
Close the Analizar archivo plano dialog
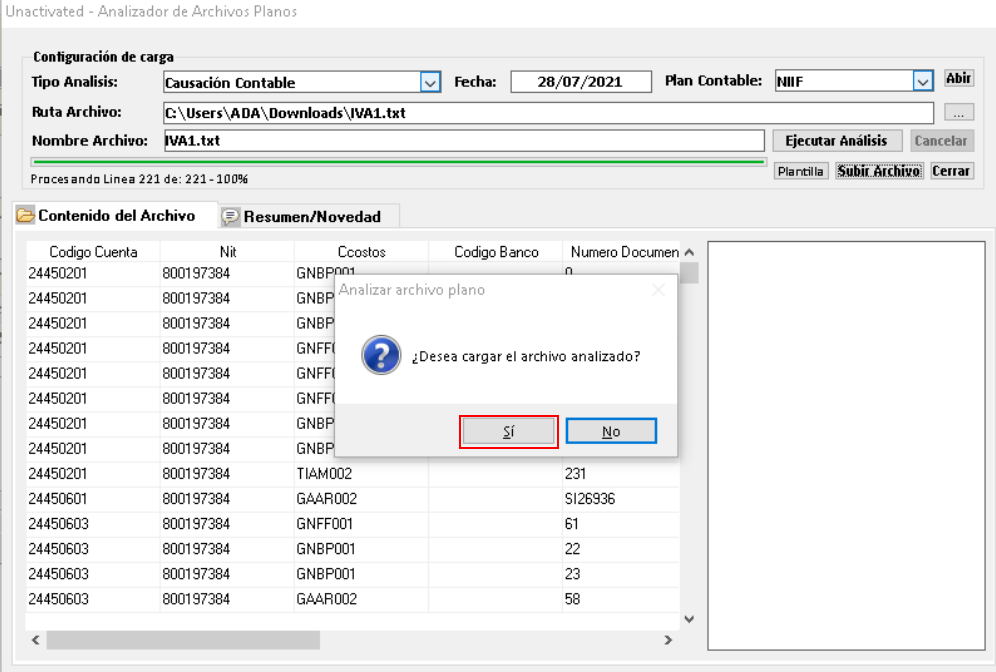[x=657, y=290]
